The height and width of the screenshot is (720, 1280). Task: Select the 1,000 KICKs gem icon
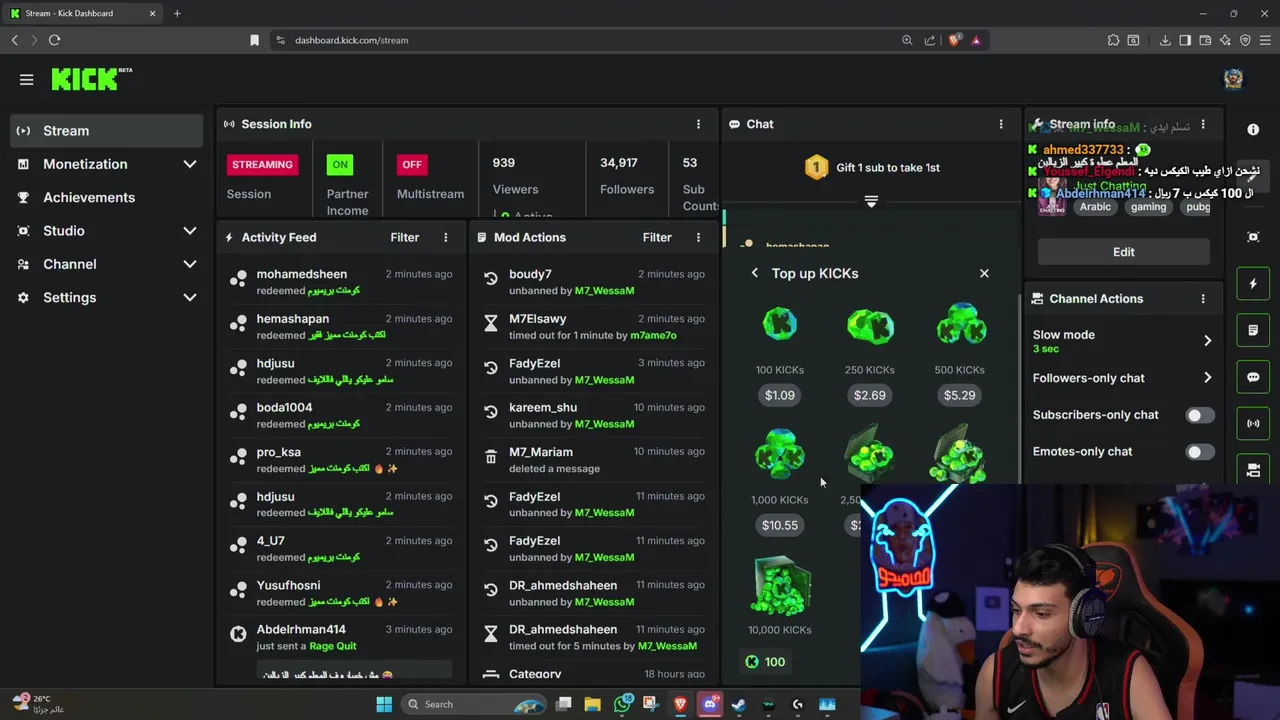[780, 455]
